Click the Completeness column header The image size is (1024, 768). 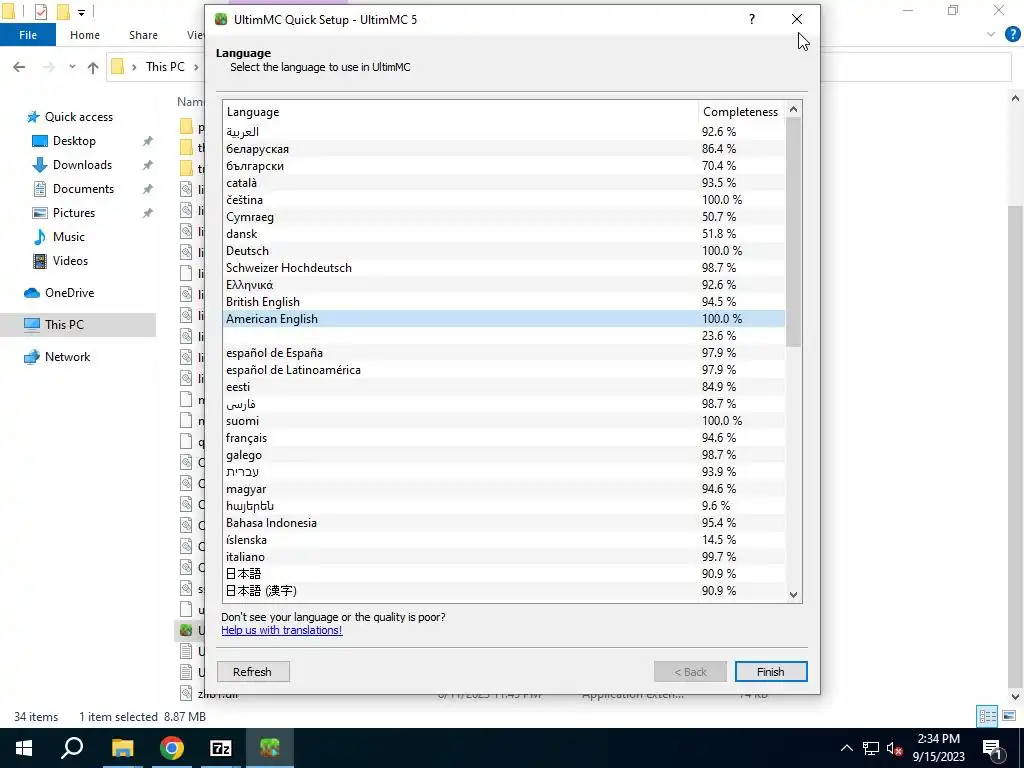pos(741,112)
